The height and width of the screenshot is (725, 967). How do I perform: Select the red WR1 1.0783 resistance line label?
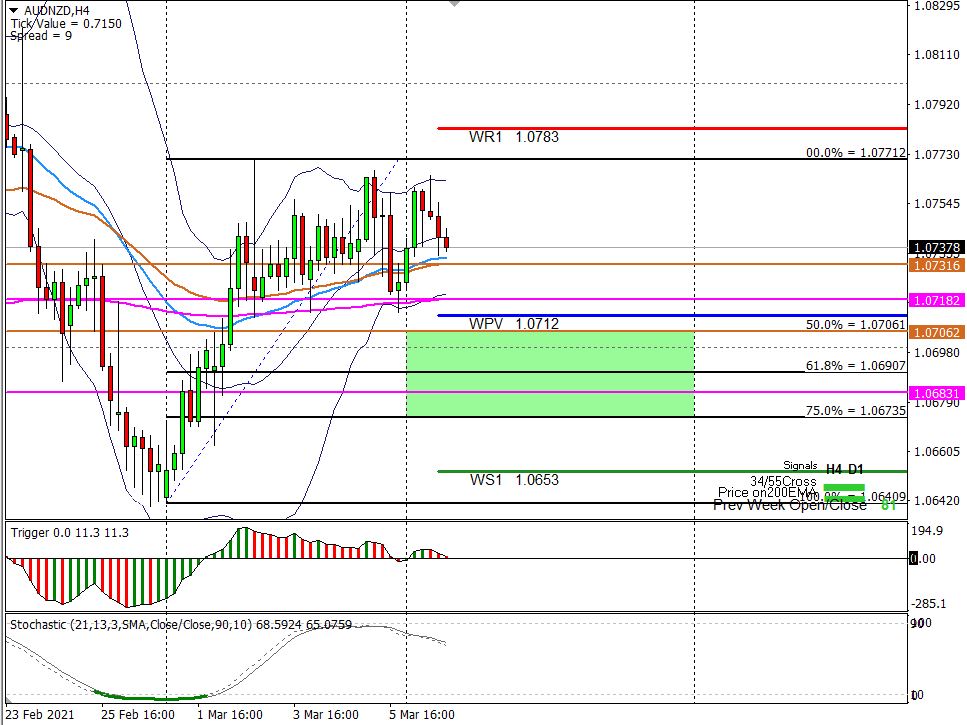[514, 137]
